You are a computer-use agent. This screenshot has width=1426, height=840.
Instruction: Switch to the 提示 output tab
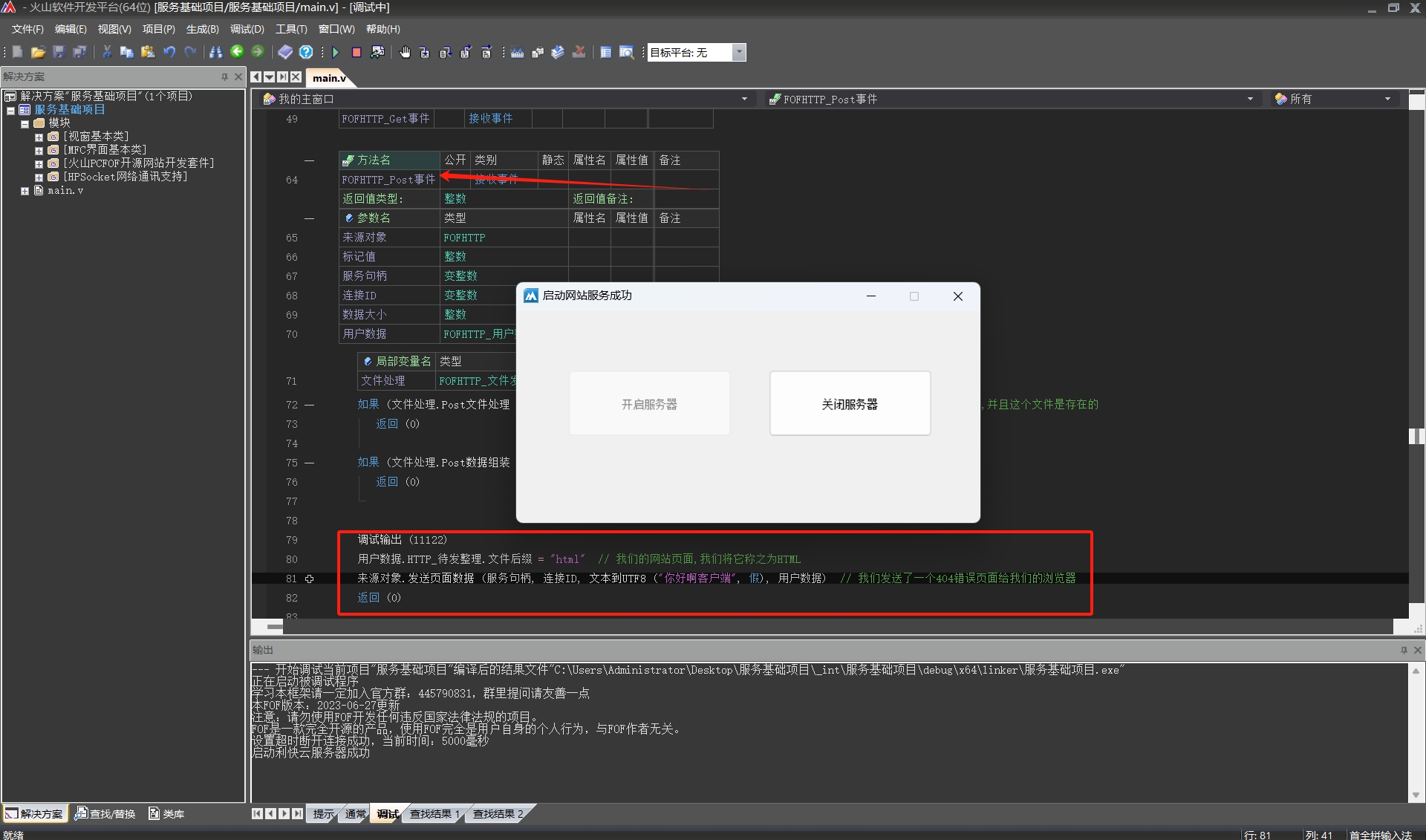coord(323,814)
